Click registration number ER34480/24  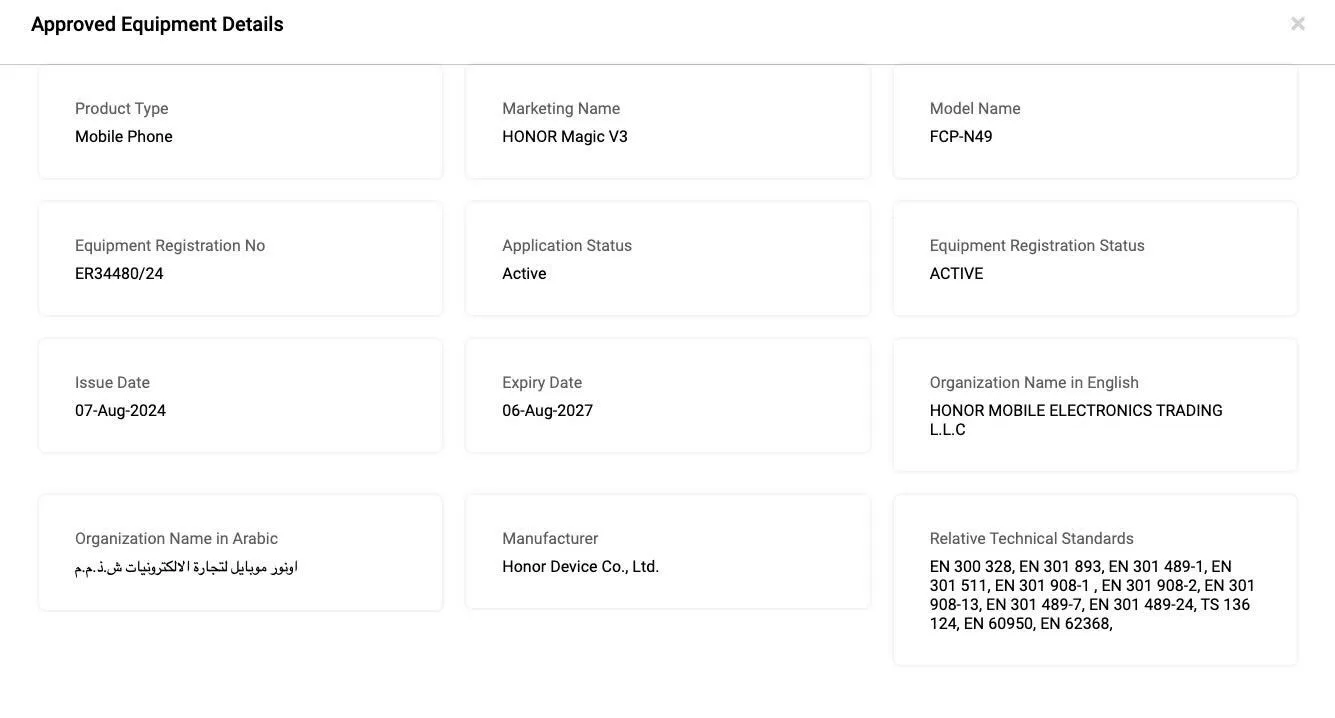click(x=119, y=274)
